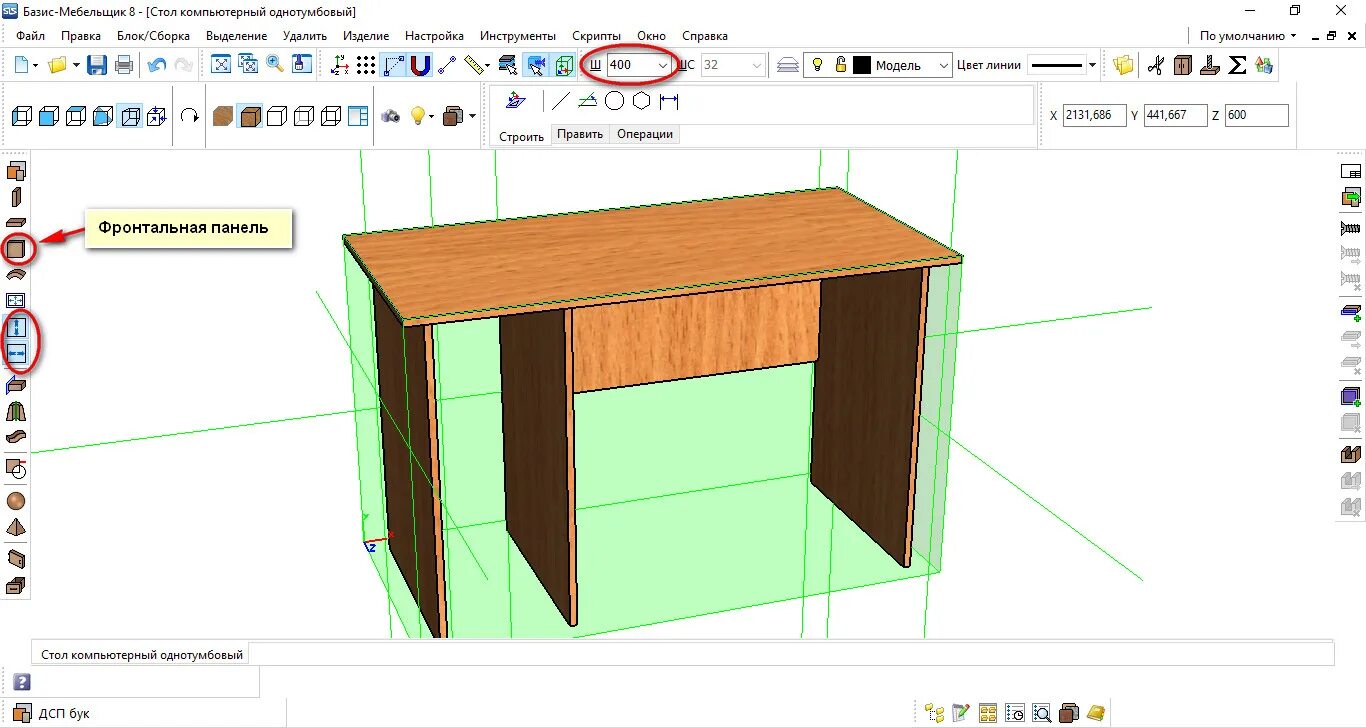Open the По умолчанию layout dropdown
Screen dimensions: 1366x728
(1247, 36)
